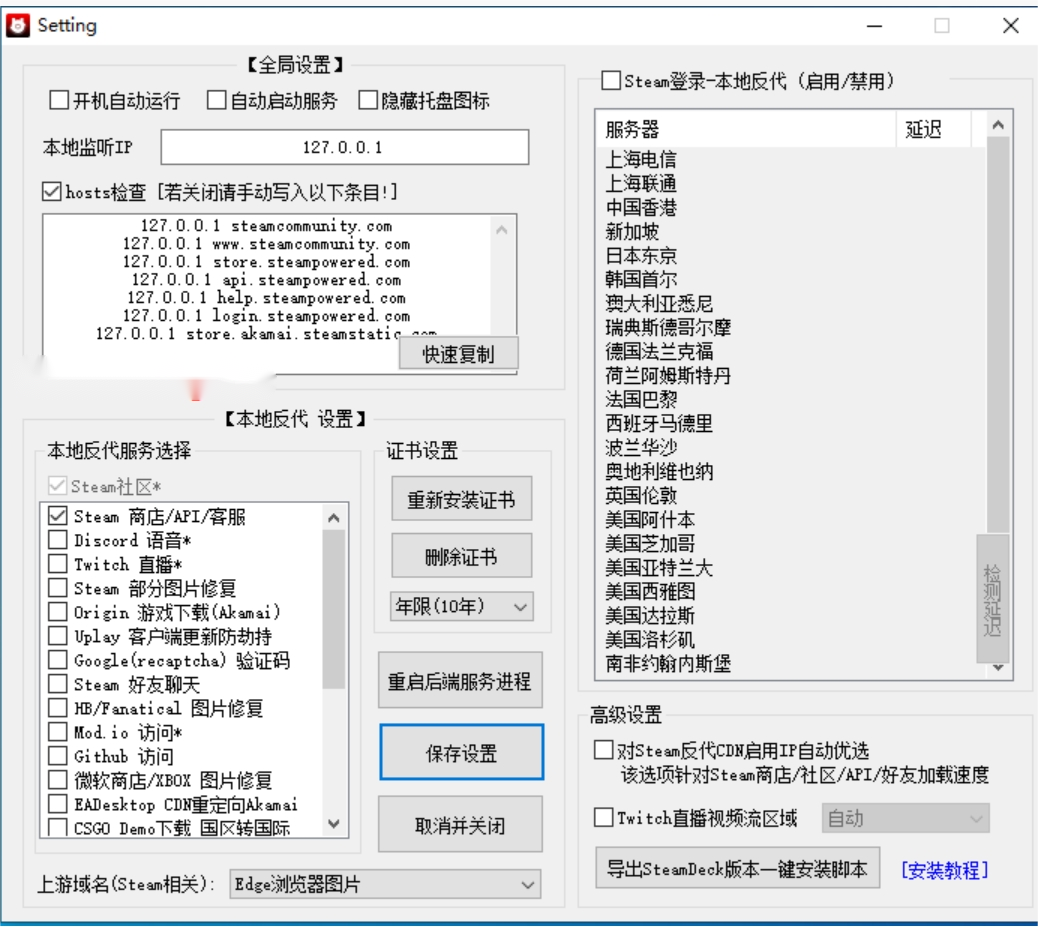Check 隐藏托盘图标 option
This screenshot has width=1038, height=942.
(367, 100)
